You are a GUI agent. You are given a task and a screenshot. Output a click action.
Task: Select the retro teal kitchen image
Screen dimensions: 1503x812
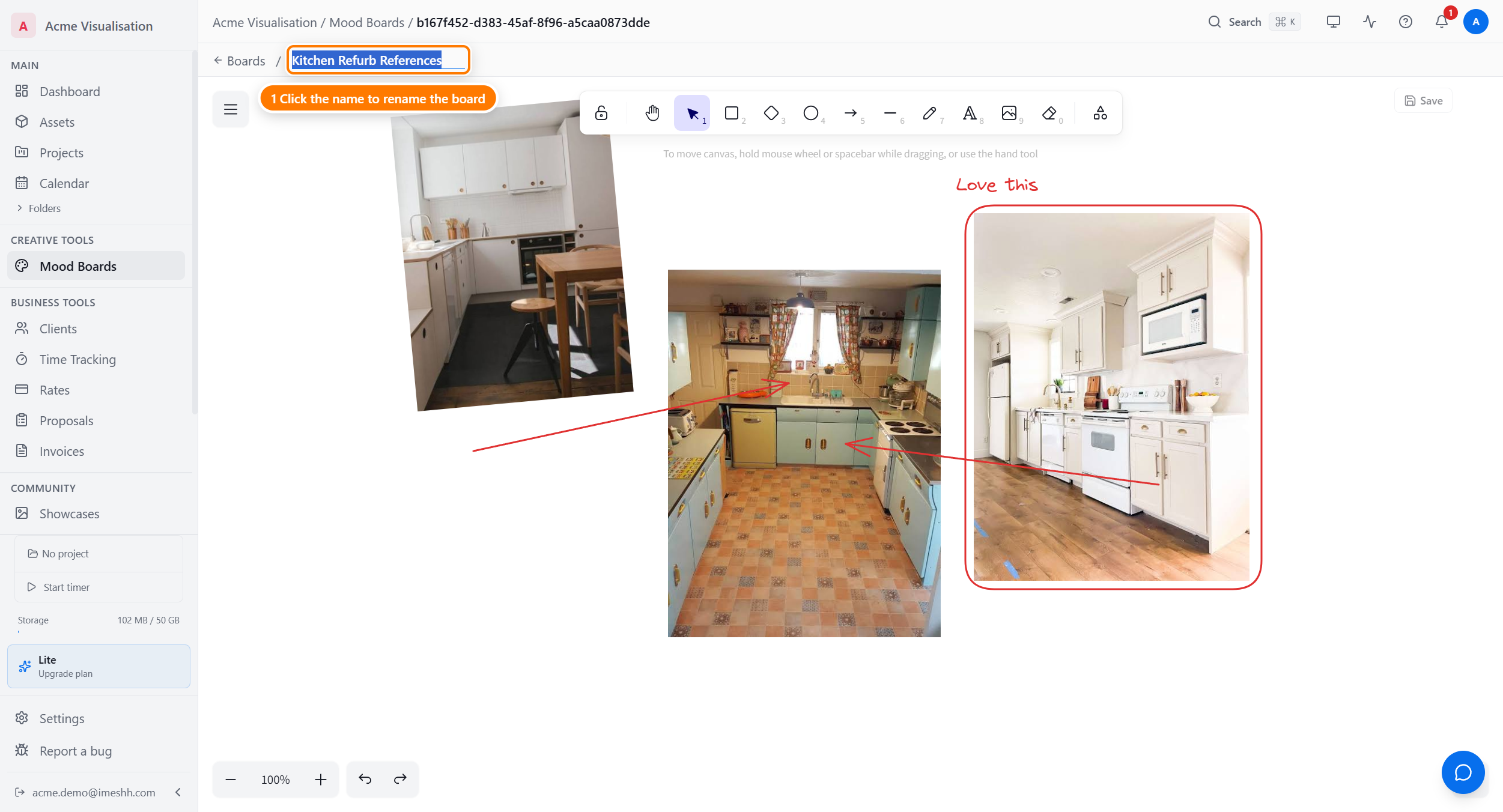pos(804,453)
